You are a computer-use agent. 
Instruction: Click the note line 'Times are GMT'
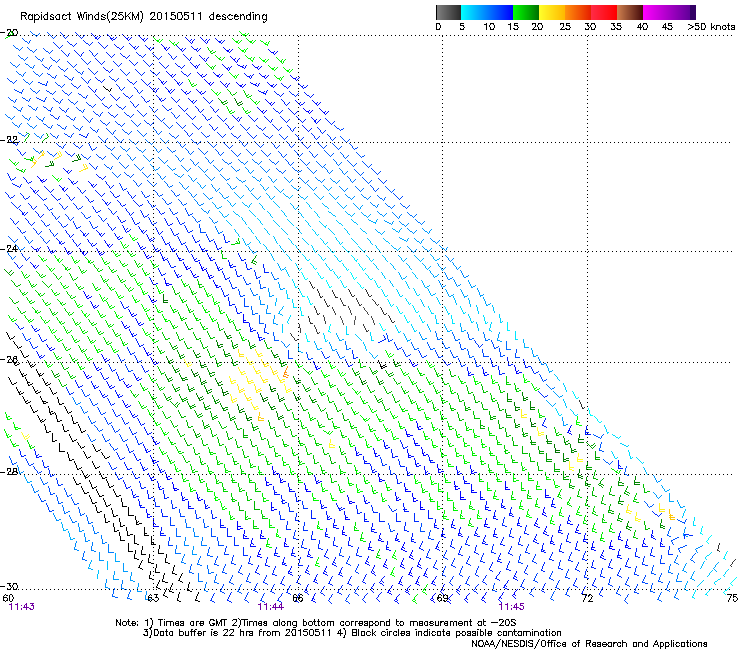pyautogui.click(x=193, y=623)
